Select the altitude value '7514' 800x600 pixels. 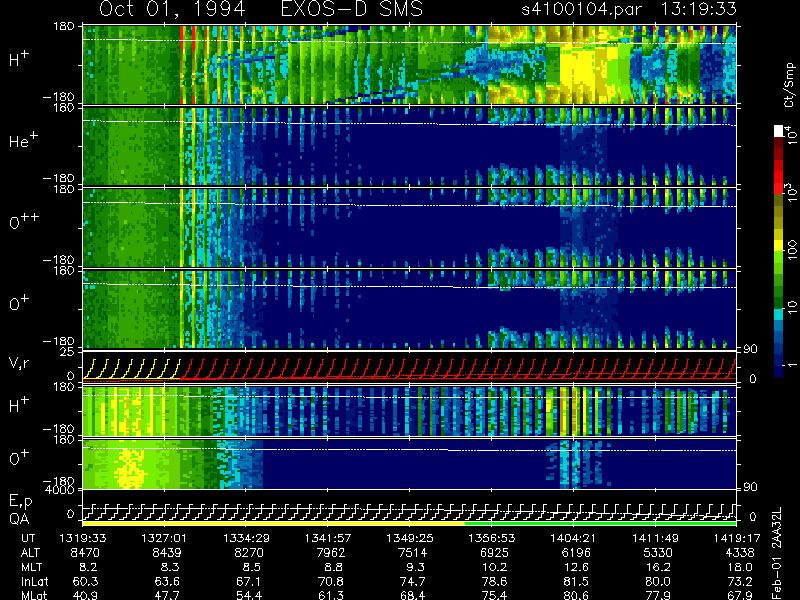tap(412, 553)
